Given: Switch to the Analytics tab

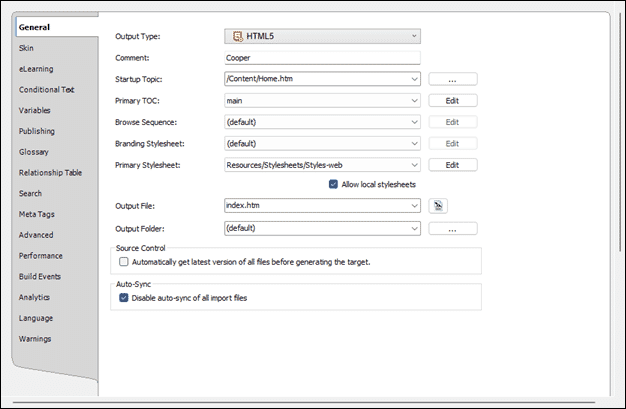Looking at the screenshot, I should [x=34, y=297].
